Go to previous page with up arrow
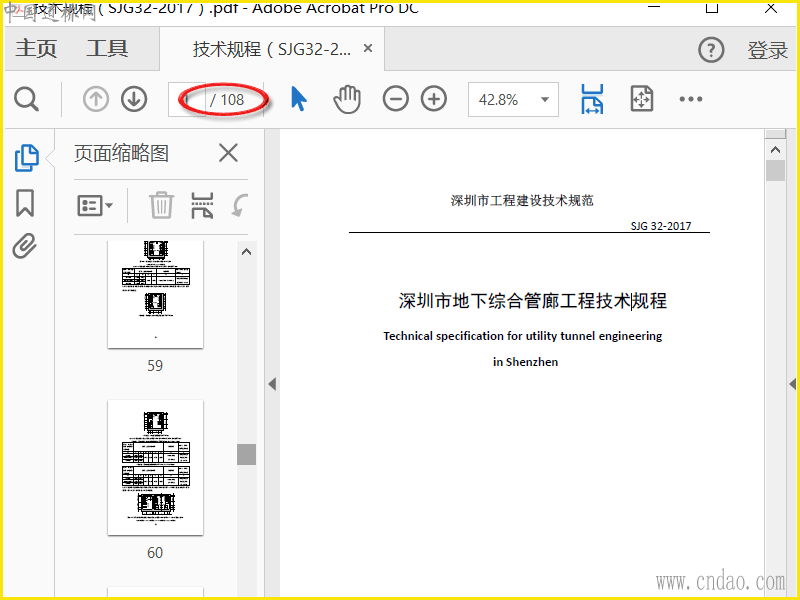Image resolution: width=800 pixels, height=600 pixels. (96, 99)
